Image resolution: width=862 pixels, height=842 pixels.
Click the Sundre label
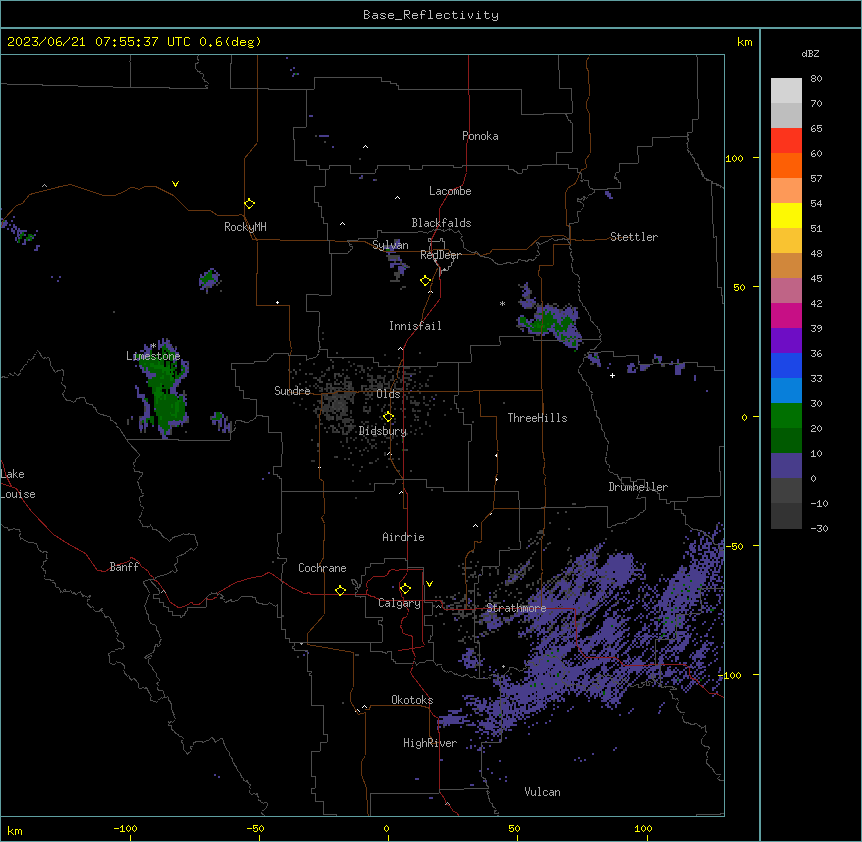(292, 391)
